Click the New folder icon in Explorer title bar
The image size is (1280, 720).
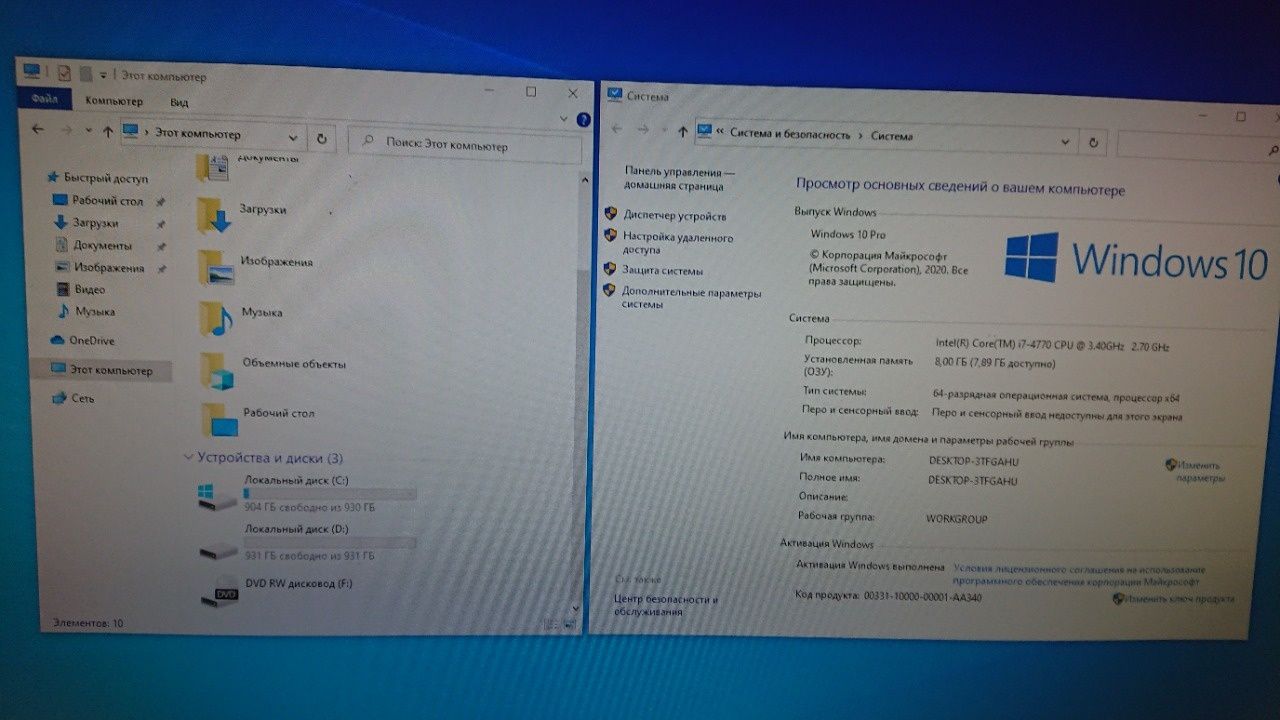(x=86, y=74)
